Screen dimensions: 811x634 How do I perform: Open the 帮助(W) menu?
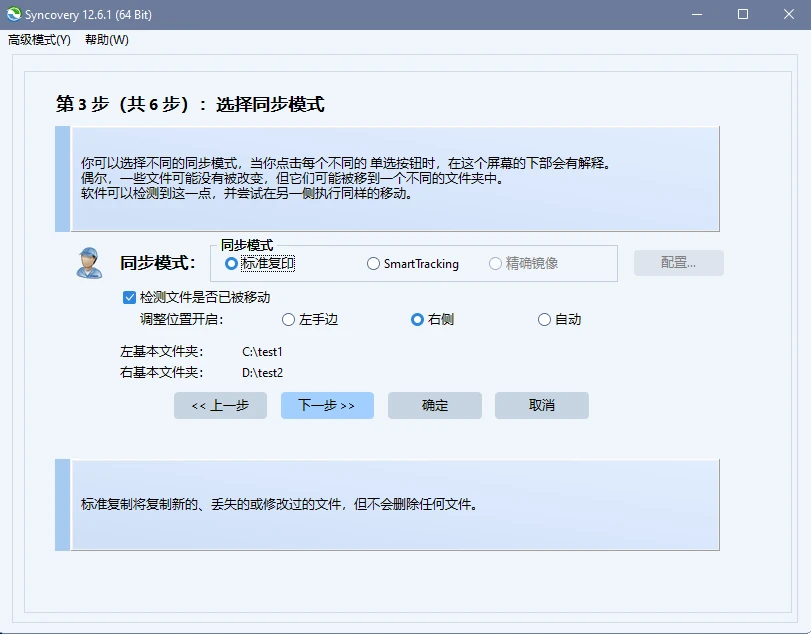tap(107, 40)
